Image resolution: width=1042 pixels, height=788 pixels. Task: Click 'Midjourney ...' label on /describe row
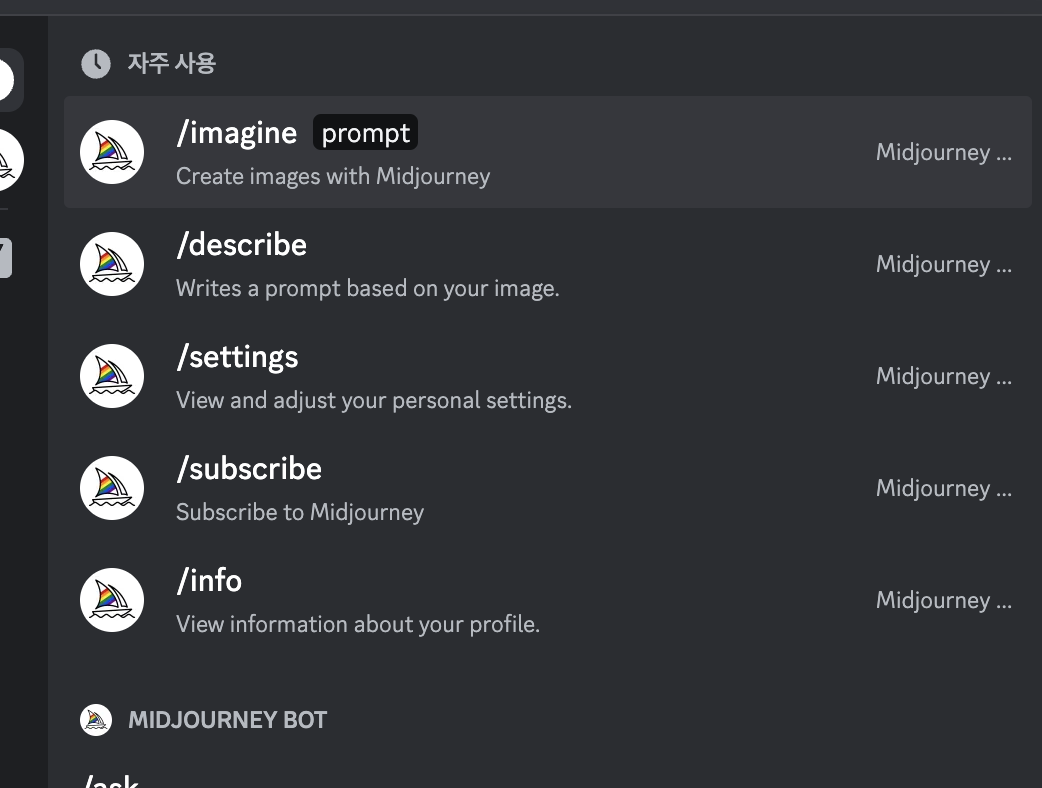coord(944,264)
